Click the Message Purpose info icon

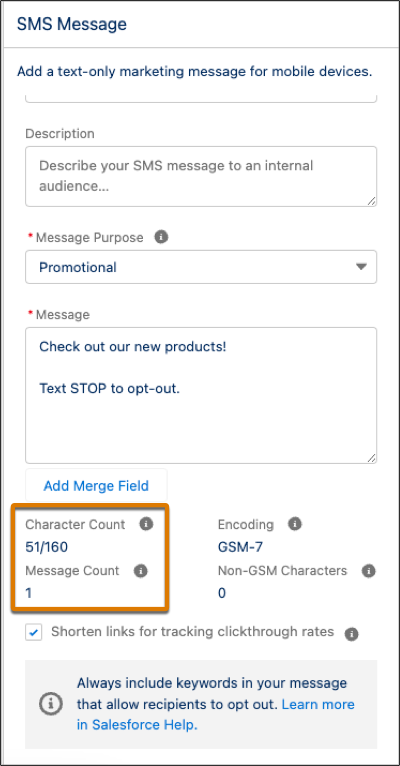pyautogui.click(x=161, y=237)
